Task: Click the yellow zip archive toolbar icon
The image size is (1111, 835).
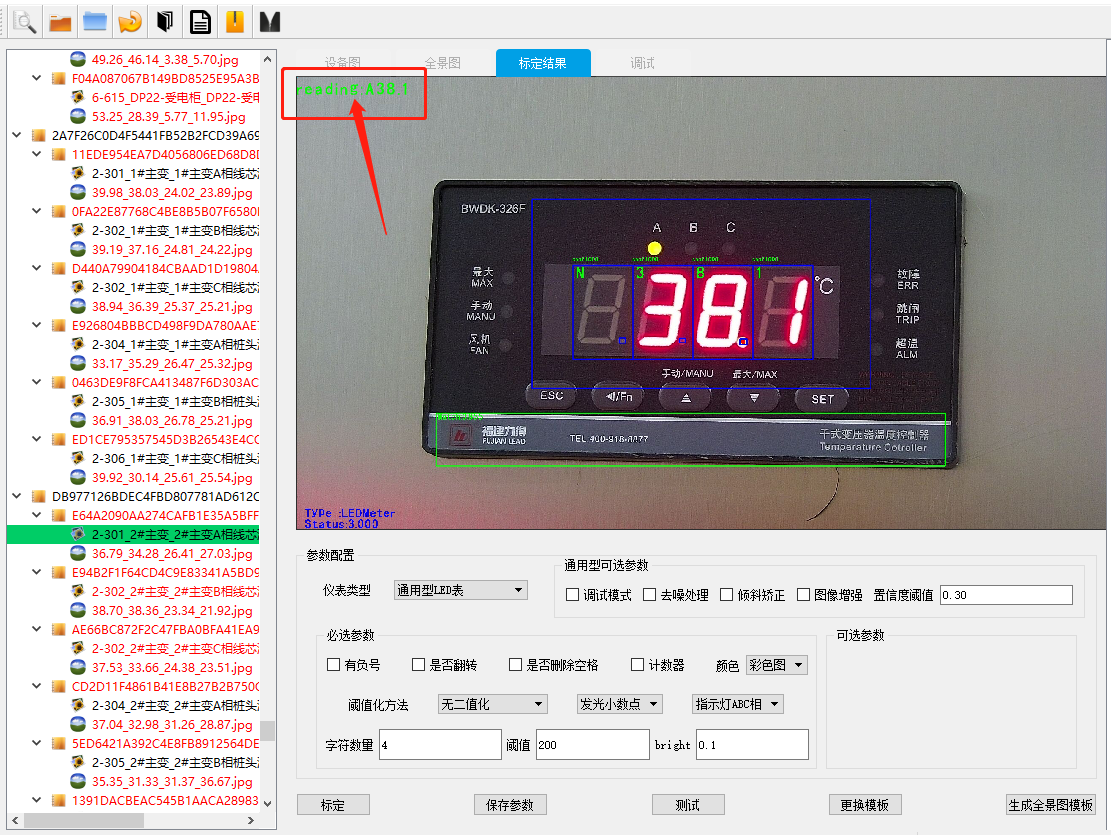Action: tap(235, 22)
